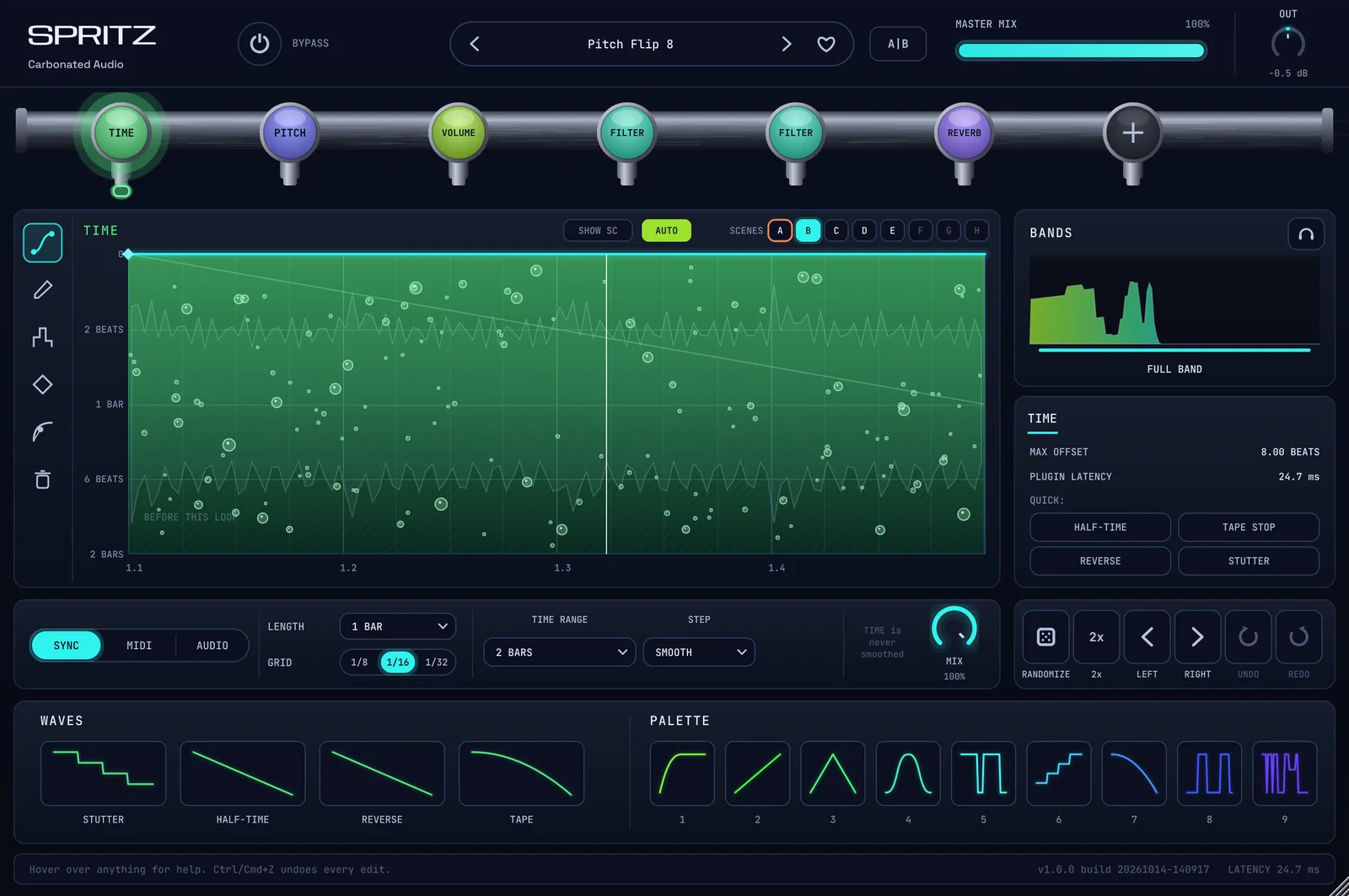Select the pencil draw tool

point(43,290)
